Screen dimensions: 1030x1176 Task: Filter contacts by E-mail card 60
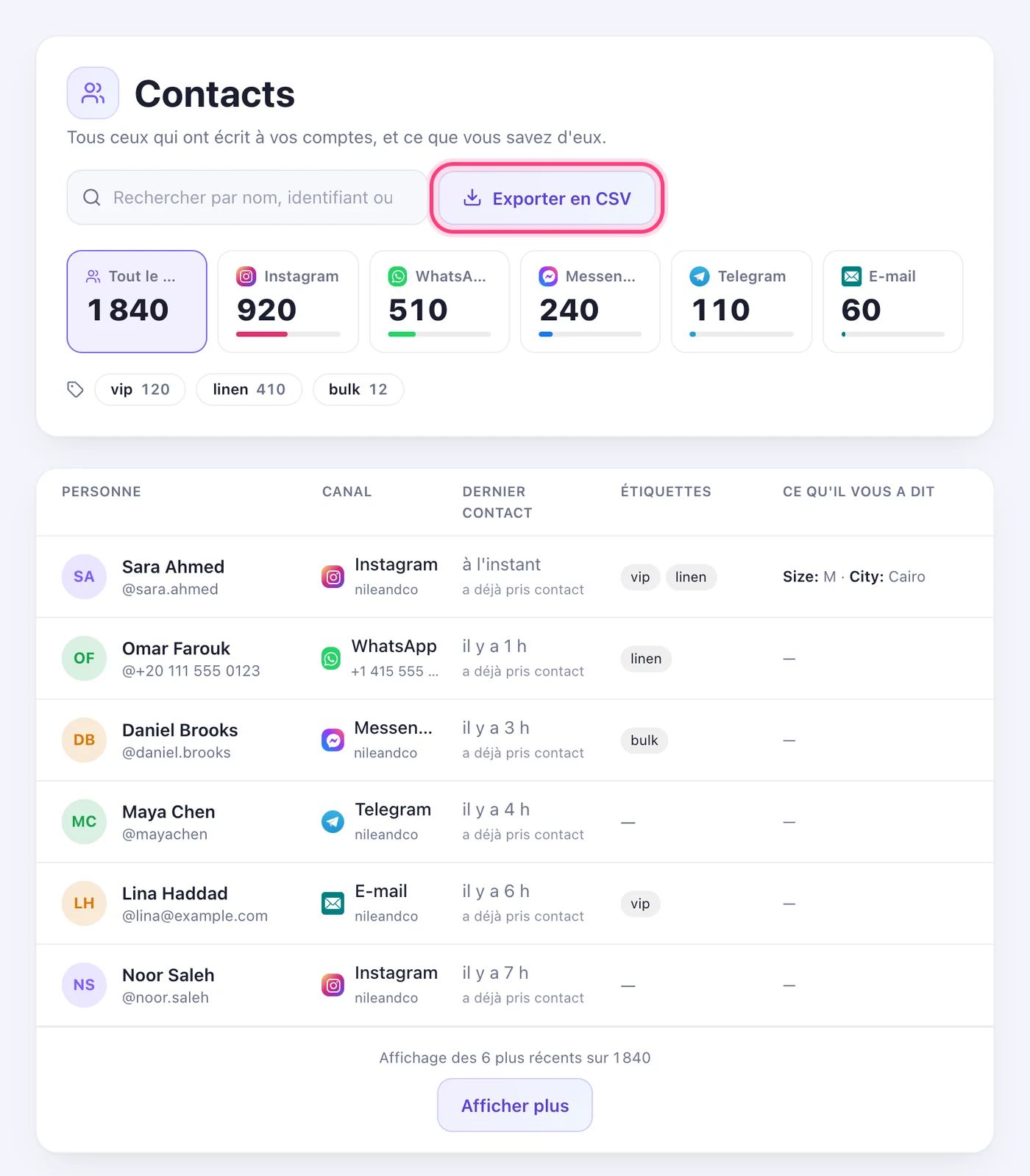point(893,302)
